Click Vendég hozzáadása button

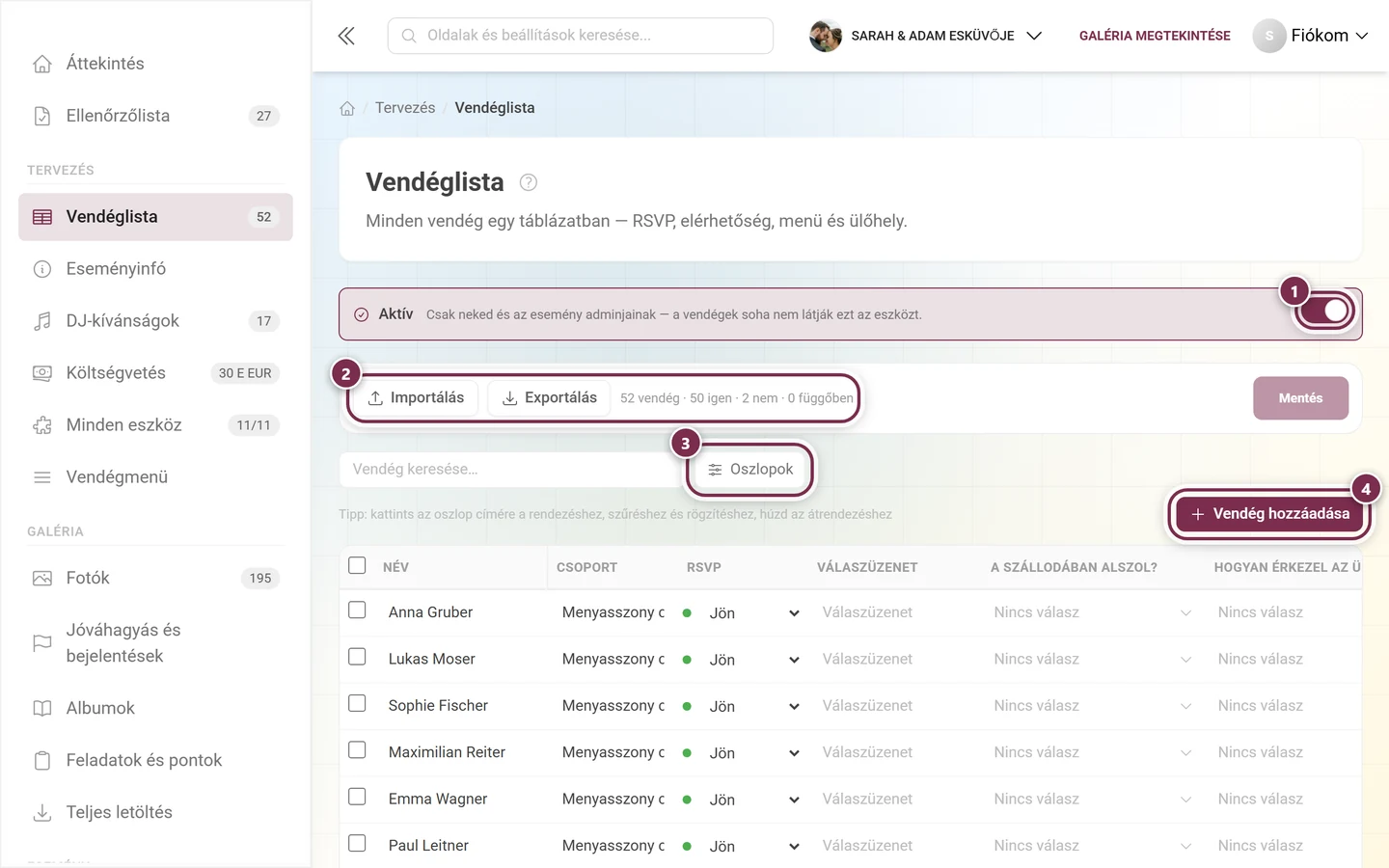[1270, 514]
